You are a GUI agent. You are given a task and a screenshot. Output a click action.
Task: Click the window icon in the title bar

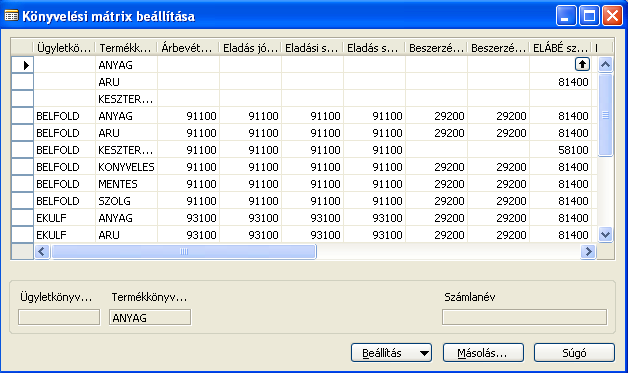11,16
